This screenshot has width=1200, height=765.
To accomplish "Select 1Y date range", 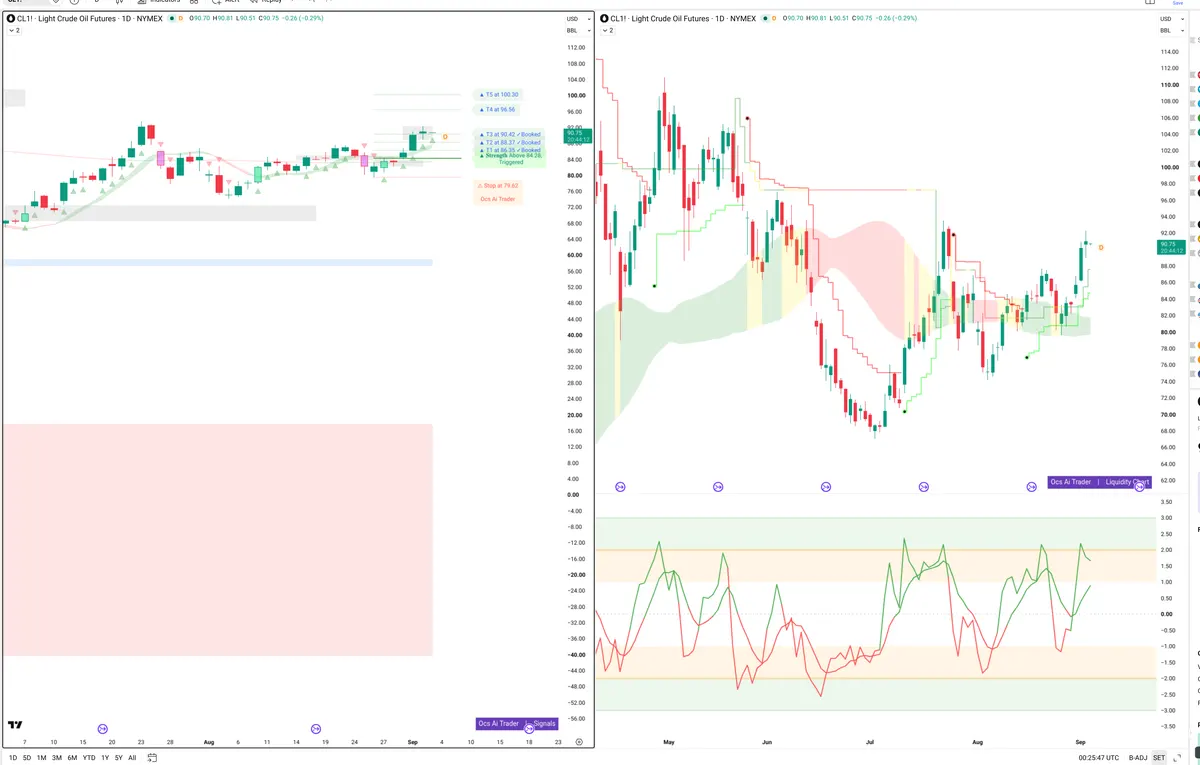I will tap(105, 758).
